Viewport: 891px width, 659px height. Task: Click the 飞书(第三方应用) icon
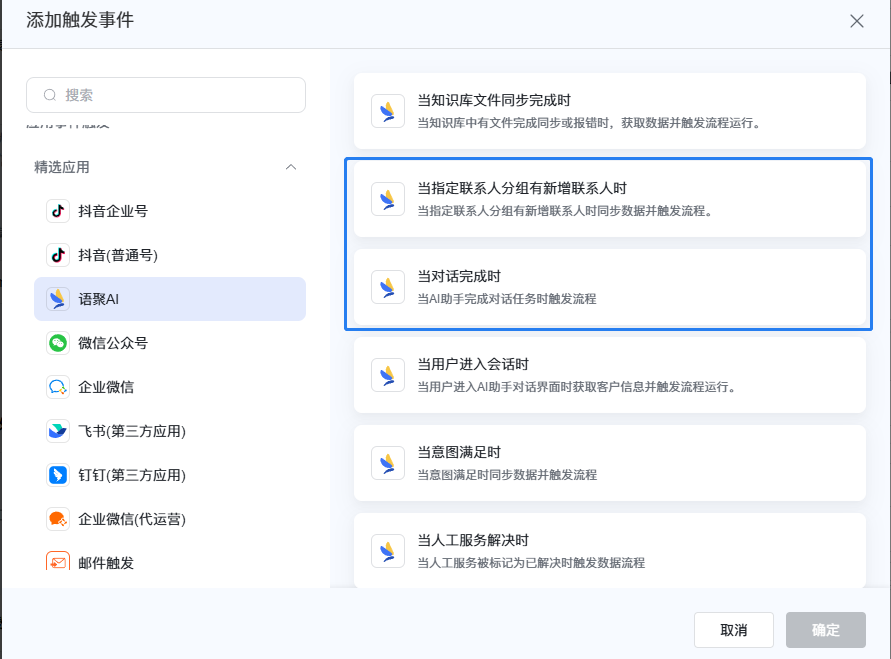coord(58,431)
